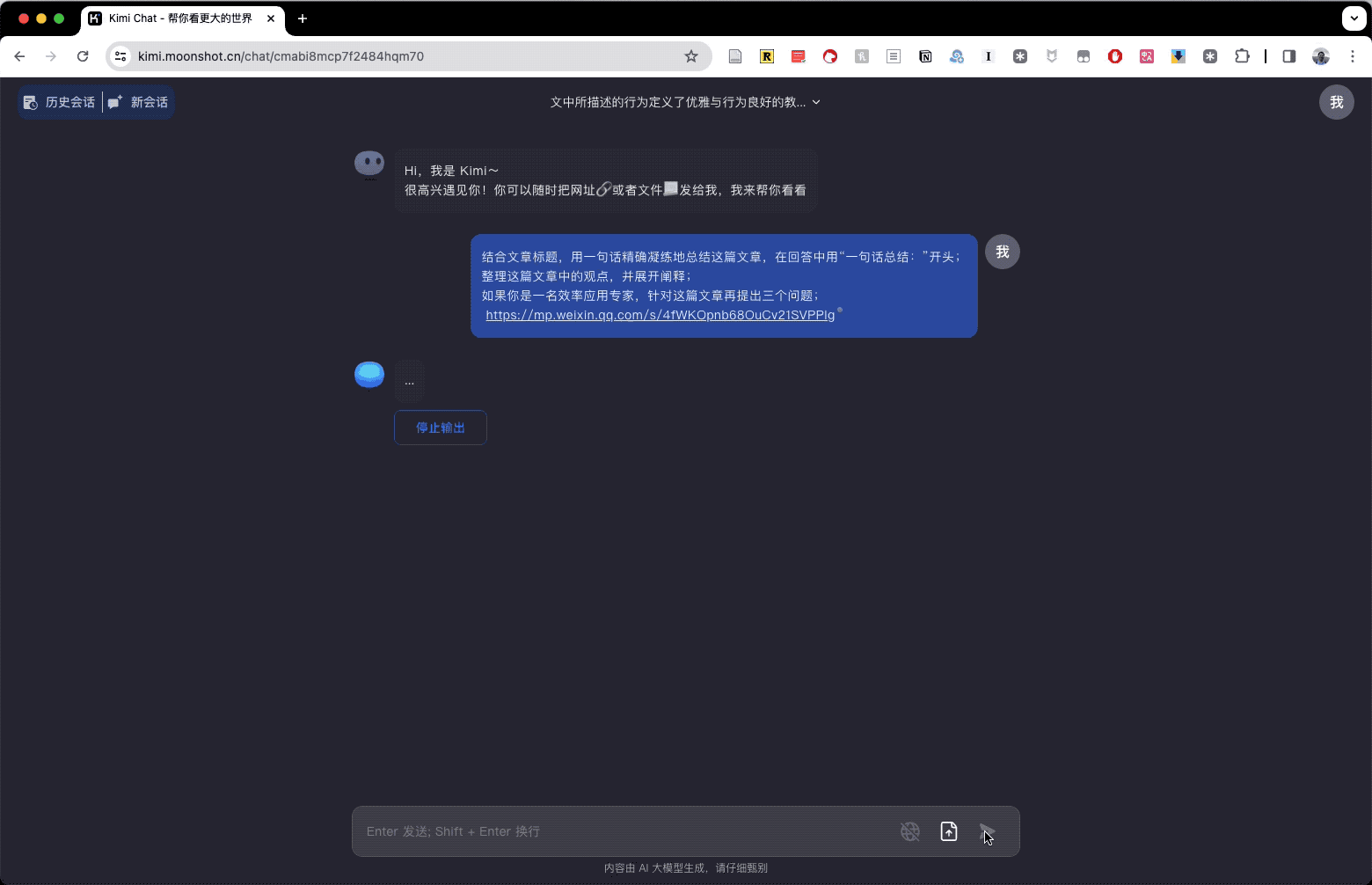Image resolution: width=1372 pixels, height=885 pixels.
Task: Open the 历史会话 history sessions panel
Action: tap(59, 102)
